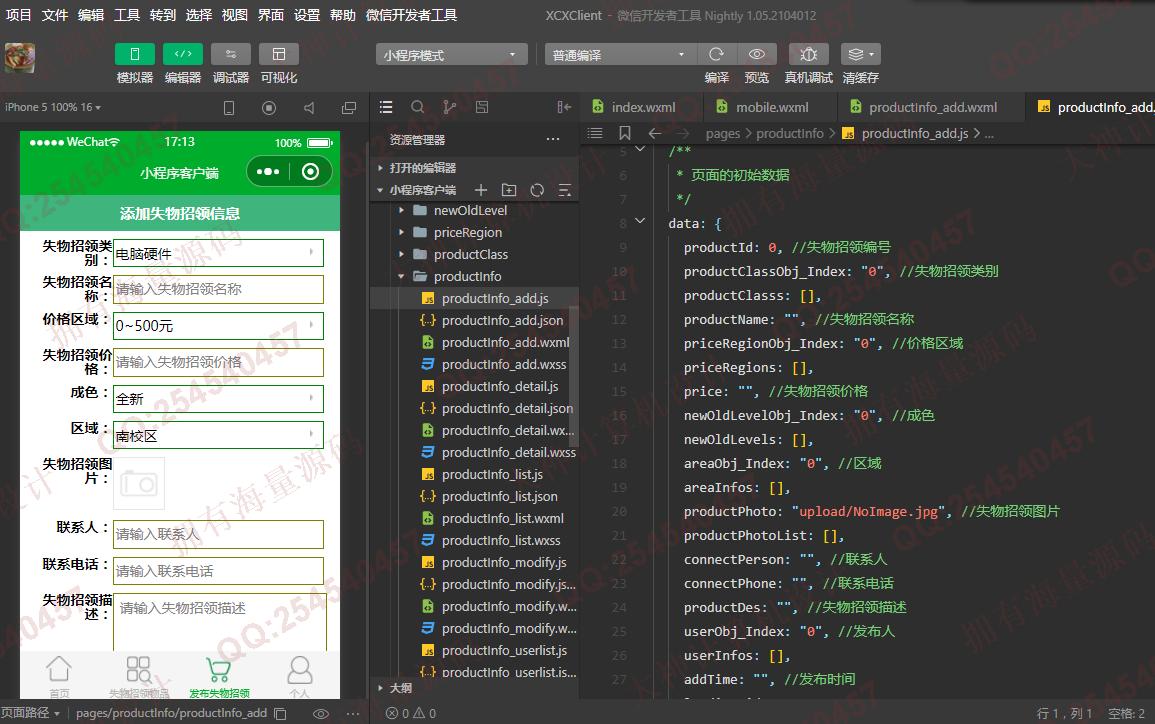This screenshot has width=1155, height=724.
Task: Close the mini program with capsule circle button
Action: tap(311, 172)
